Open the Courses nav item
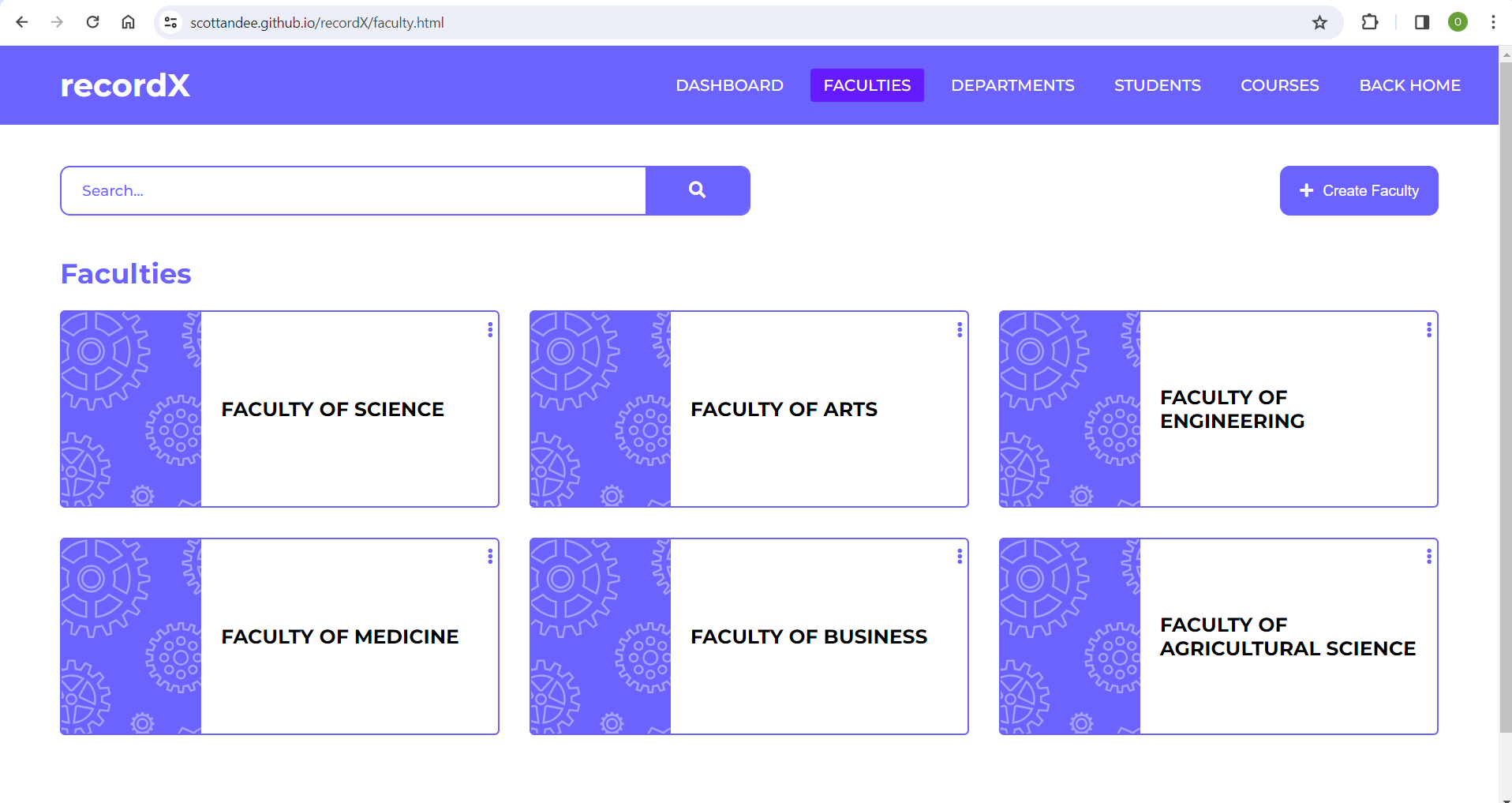 (1280, 85)
